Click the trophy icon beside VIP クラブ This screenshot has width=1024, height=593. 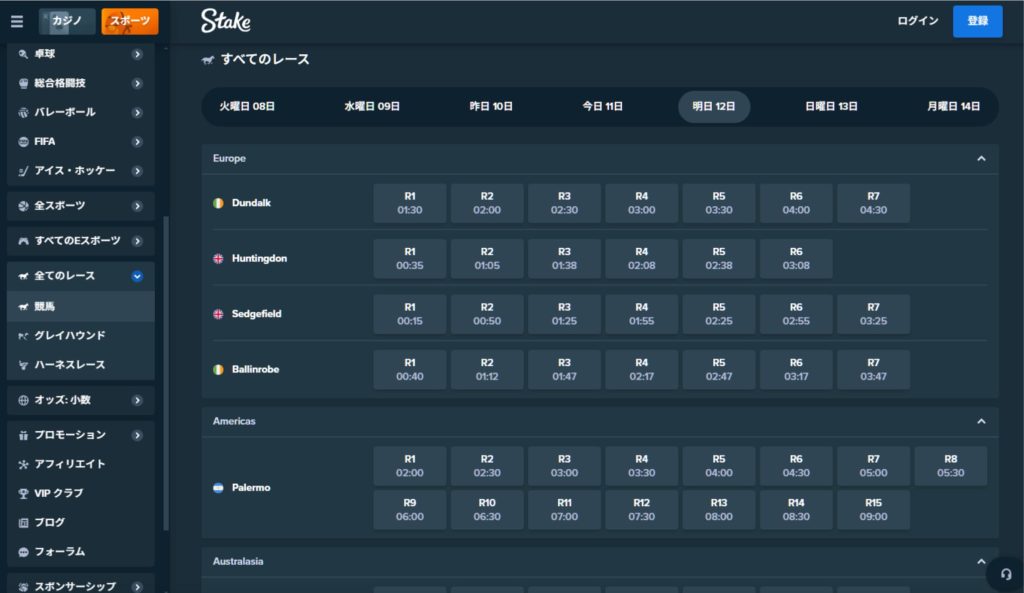pos(24,494)
